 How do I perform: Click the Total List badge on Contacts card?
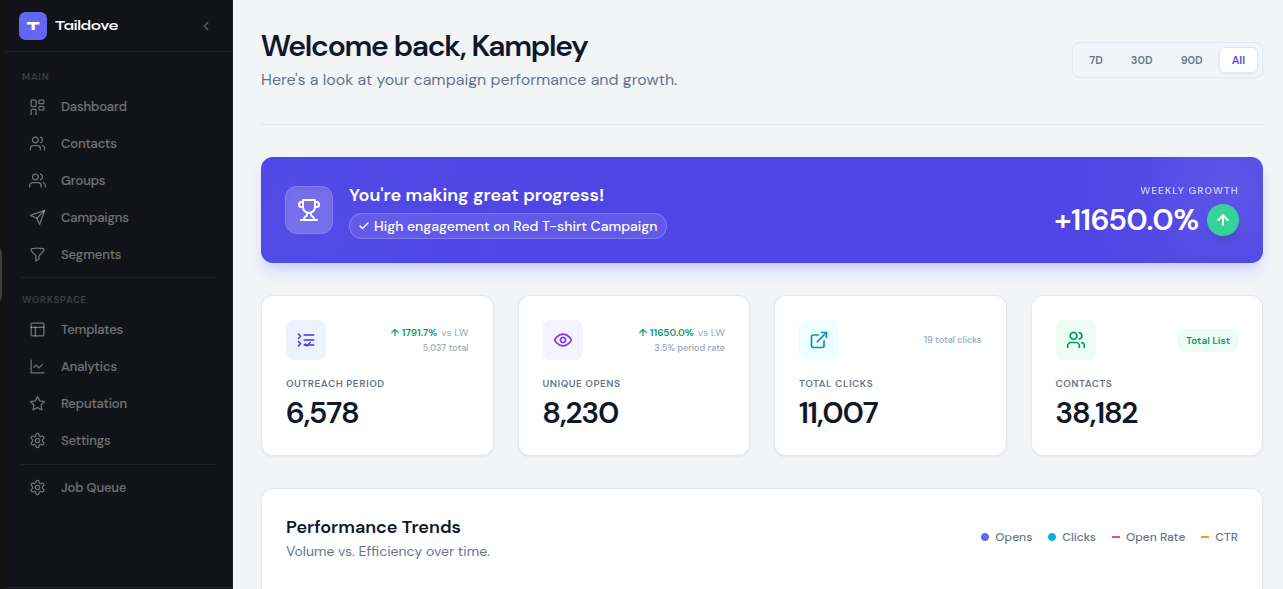pyautogui.click(x=1207, y=340)
